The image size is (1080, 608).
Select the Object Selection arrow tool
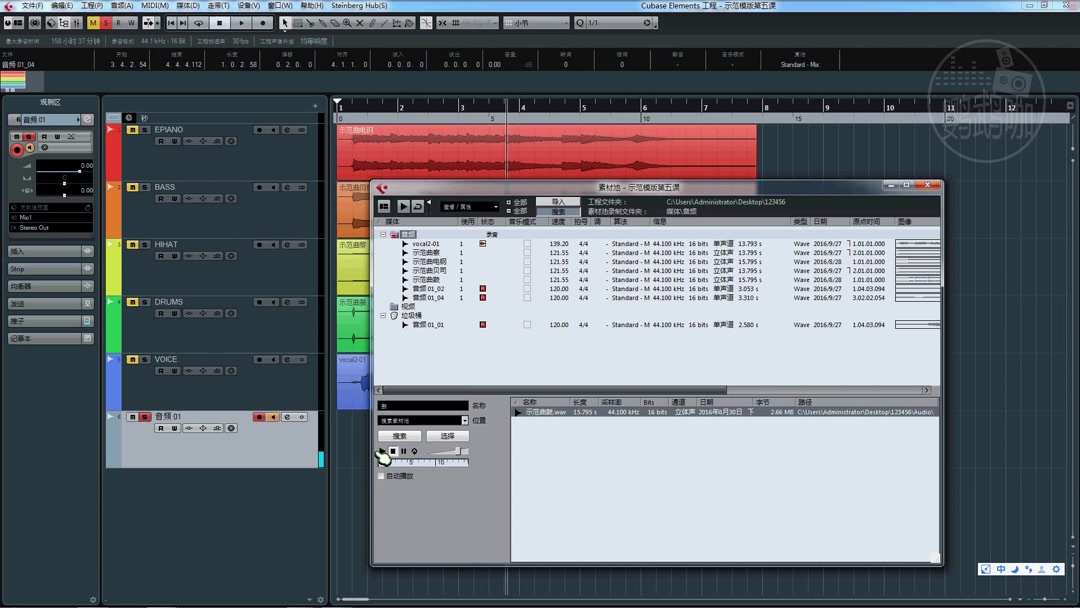coord(286,22)
